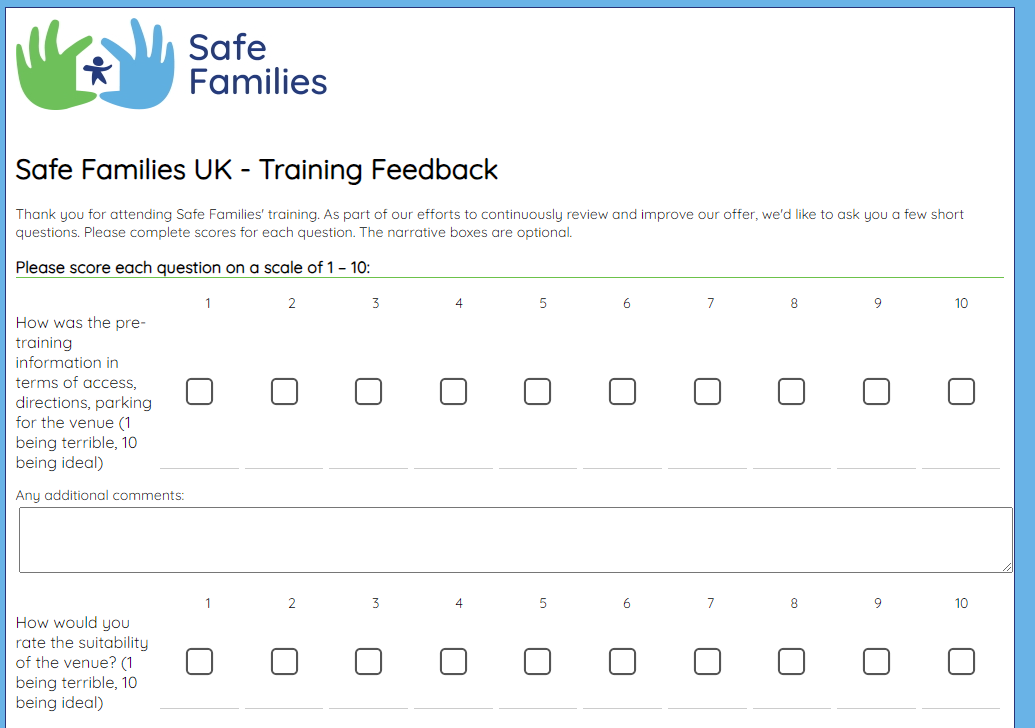Tick score 9 for pre-training information
This screenshot has width=1035, height=728.
876,391
